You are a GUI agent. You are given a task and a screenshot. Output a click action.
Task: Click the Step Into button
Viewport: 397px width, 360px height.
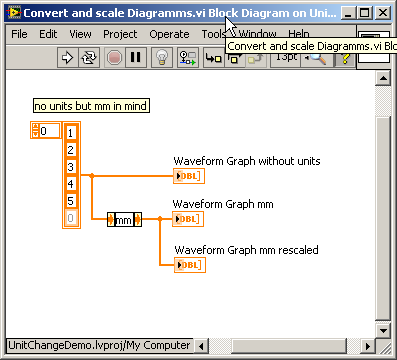point(214,58)
